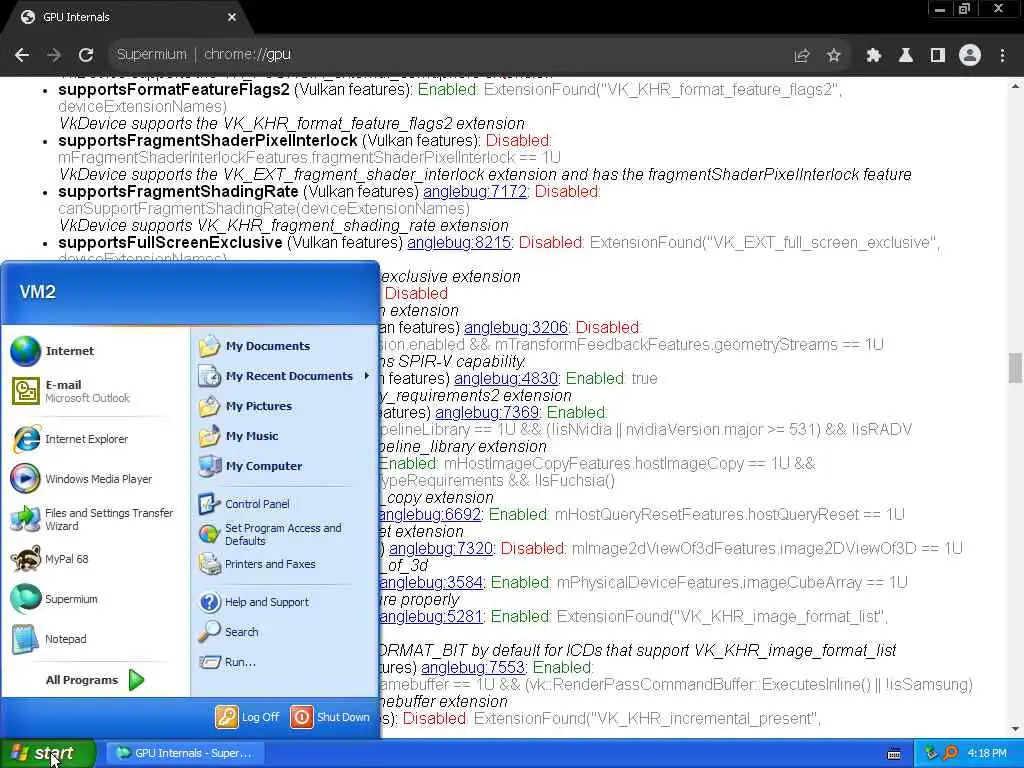Open the anglebug:7369 link
This screenshot has height=768, width=1024.
[x=487, y=412]
